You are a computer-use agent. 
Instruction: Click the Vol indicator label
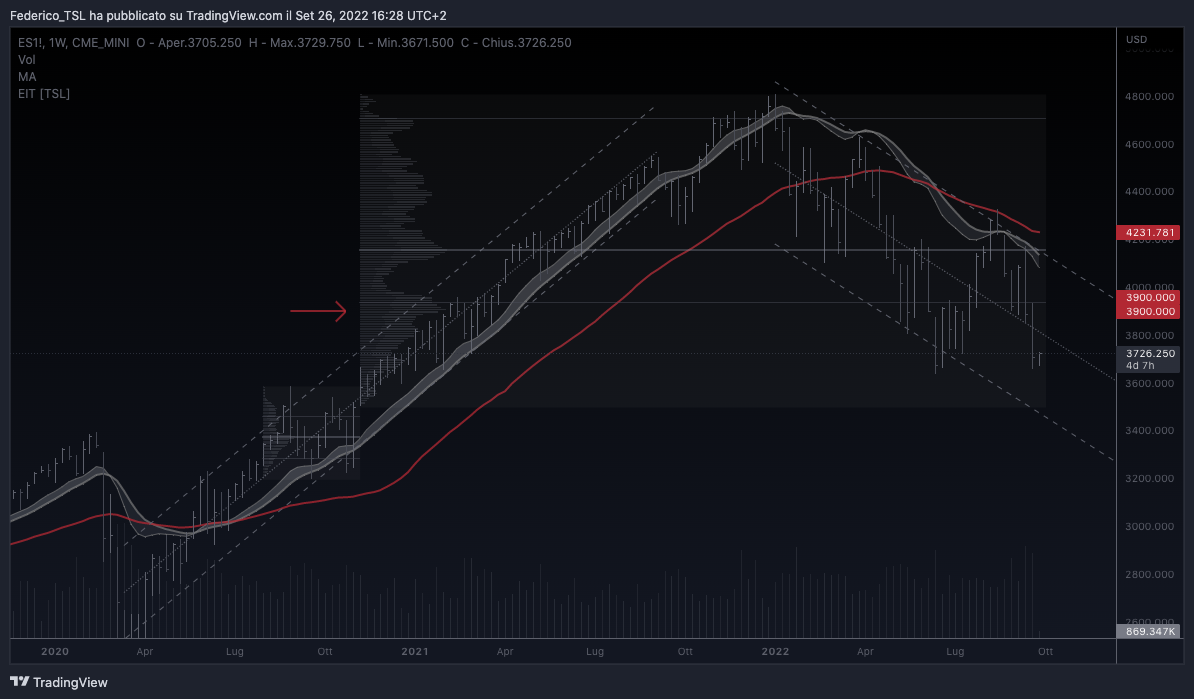pos(27,59)
